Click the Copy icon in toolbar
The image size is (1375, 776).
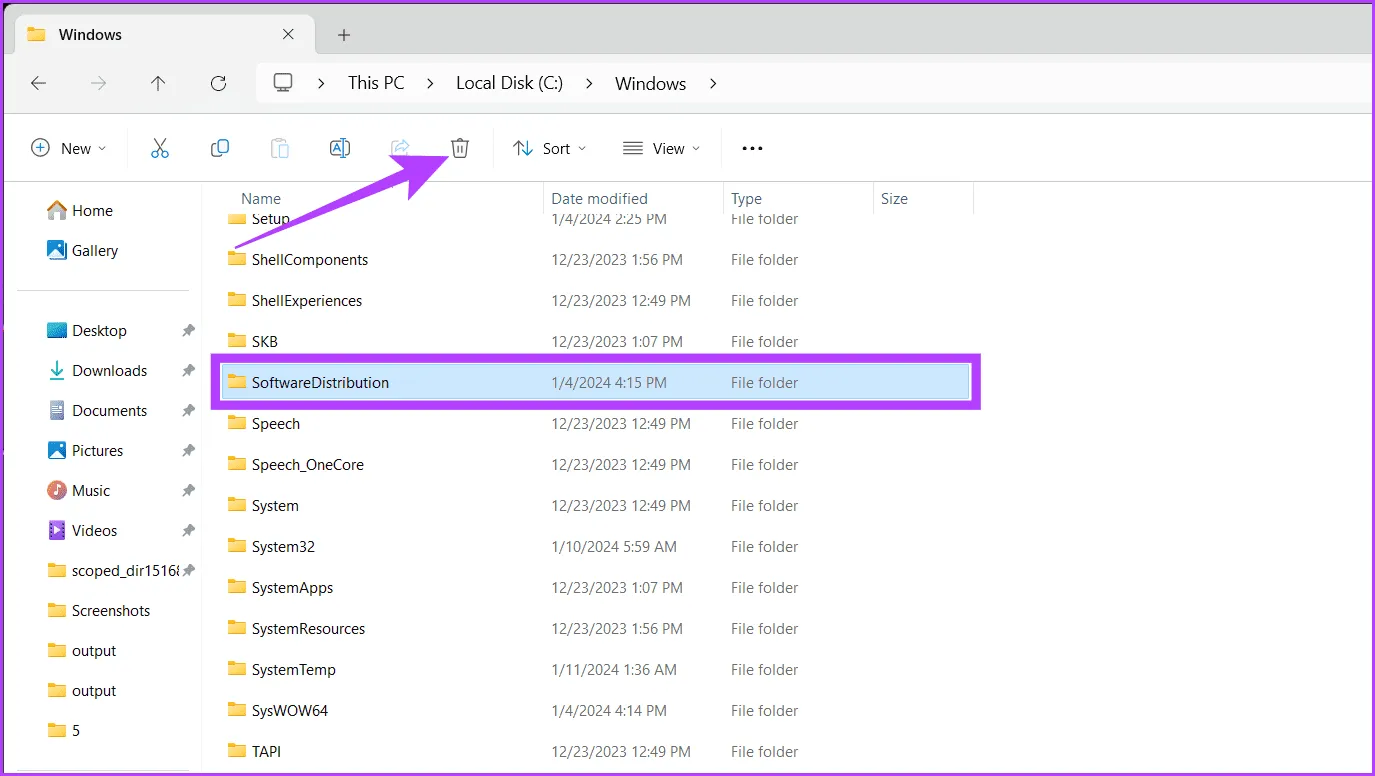click(x=220, y=148)
